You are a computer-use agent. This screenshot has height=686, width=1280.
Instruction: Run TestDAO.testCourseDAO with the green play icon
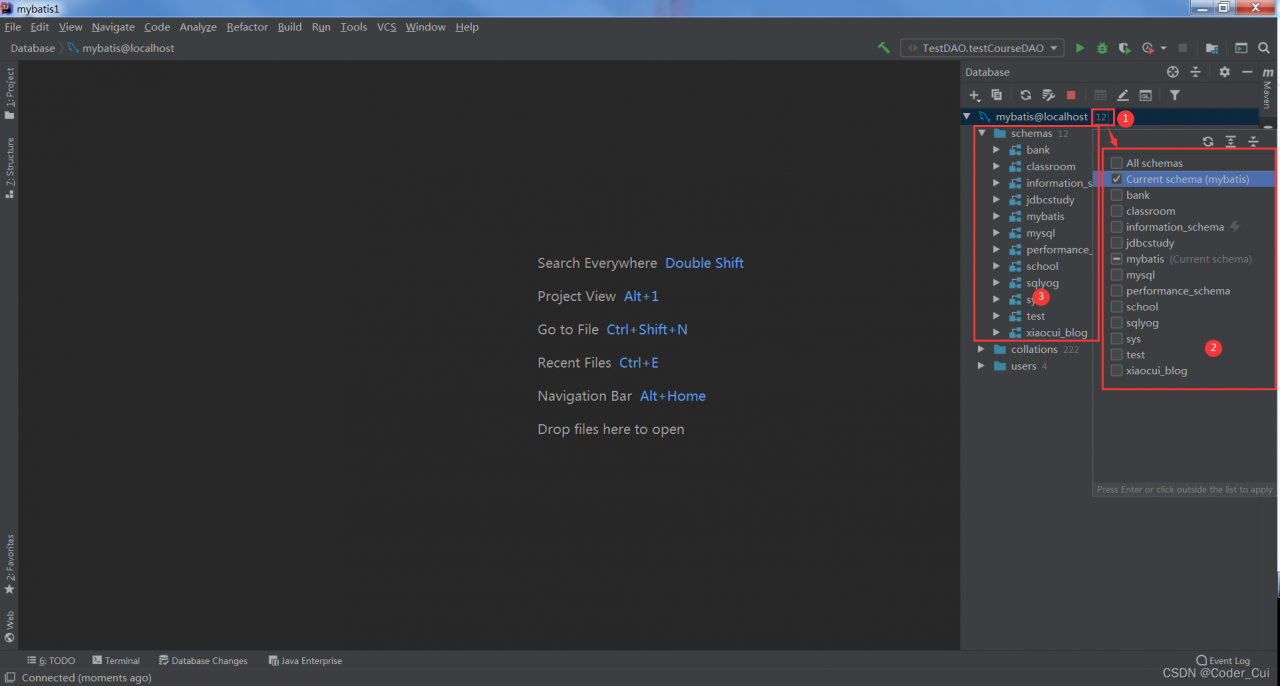coord(1080,48)
